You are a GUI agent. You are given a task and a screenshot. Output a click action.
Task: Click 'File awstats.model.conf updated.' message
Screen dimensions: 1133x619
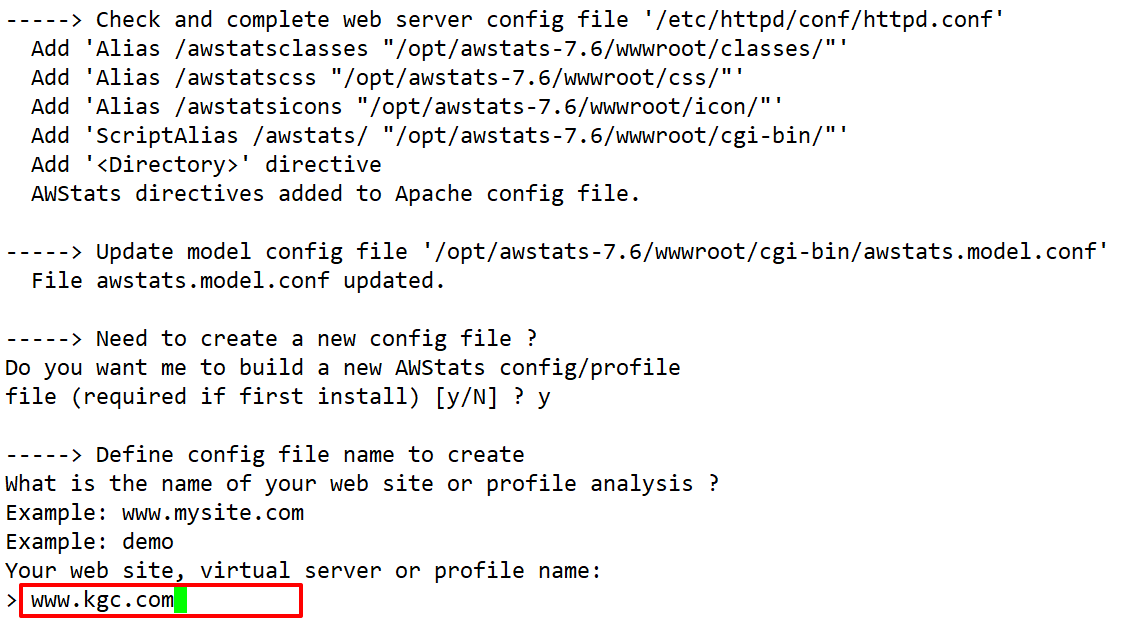tap(237, 281)
